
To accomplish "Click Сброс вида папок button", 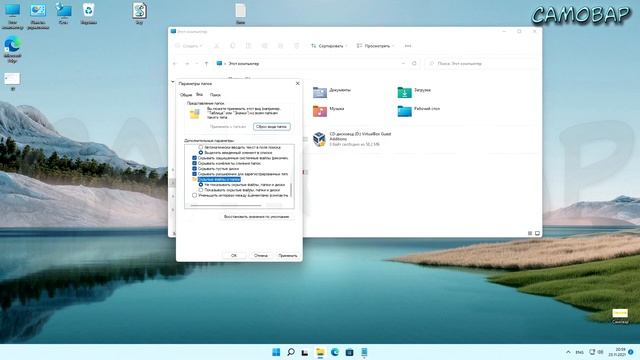I will click(272, 127).
